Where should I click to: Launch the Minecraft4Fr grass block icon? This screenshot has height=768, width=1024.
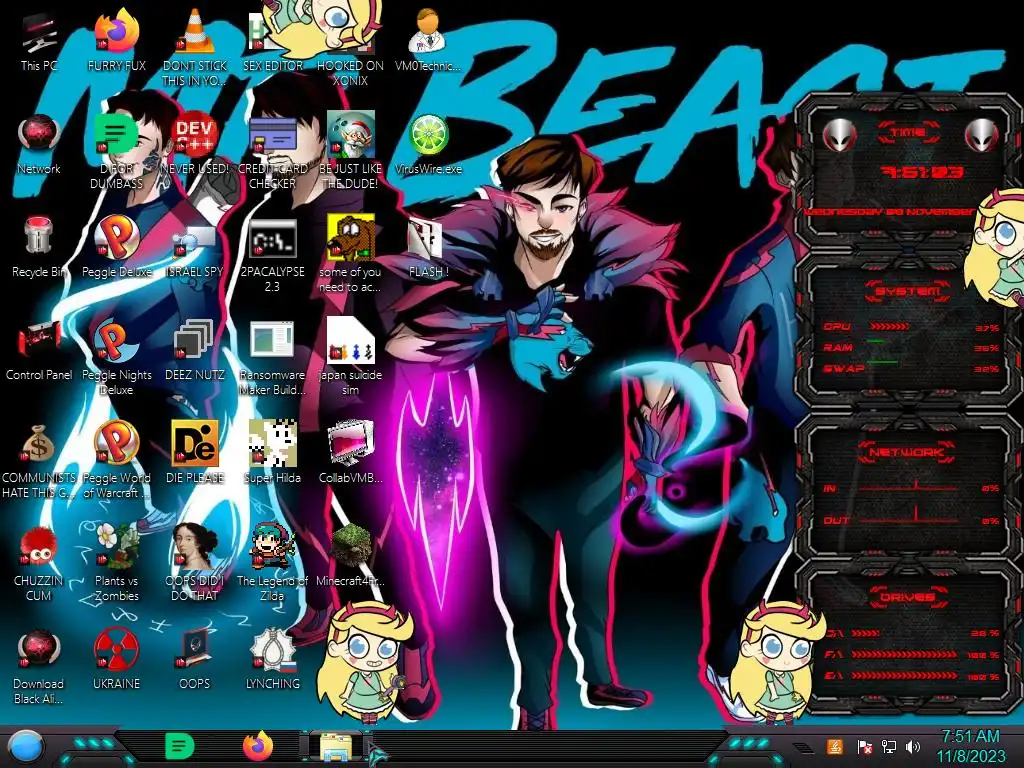pos(350,547)
